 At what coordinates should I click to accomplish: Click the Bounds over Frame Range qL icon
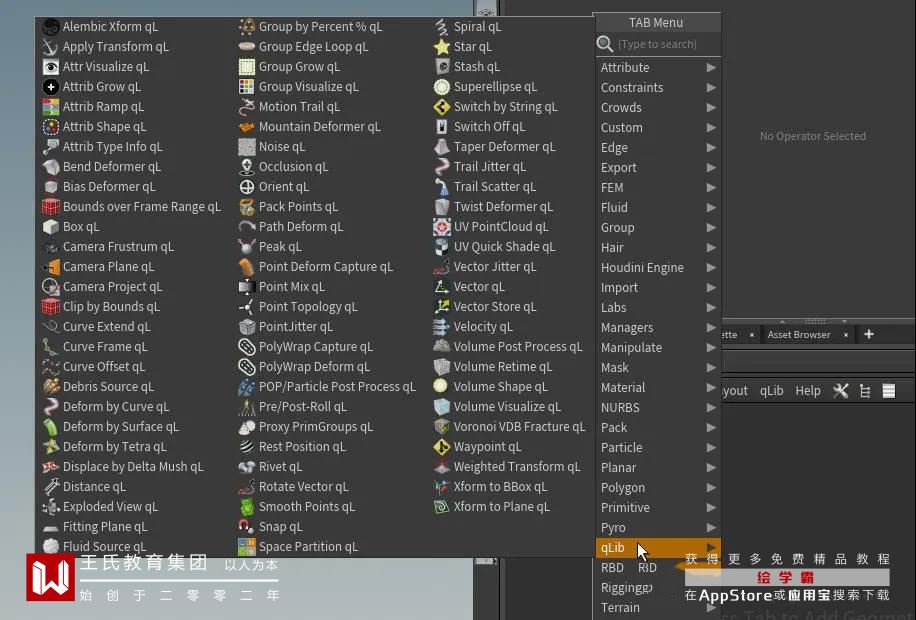tap(51, 207)
